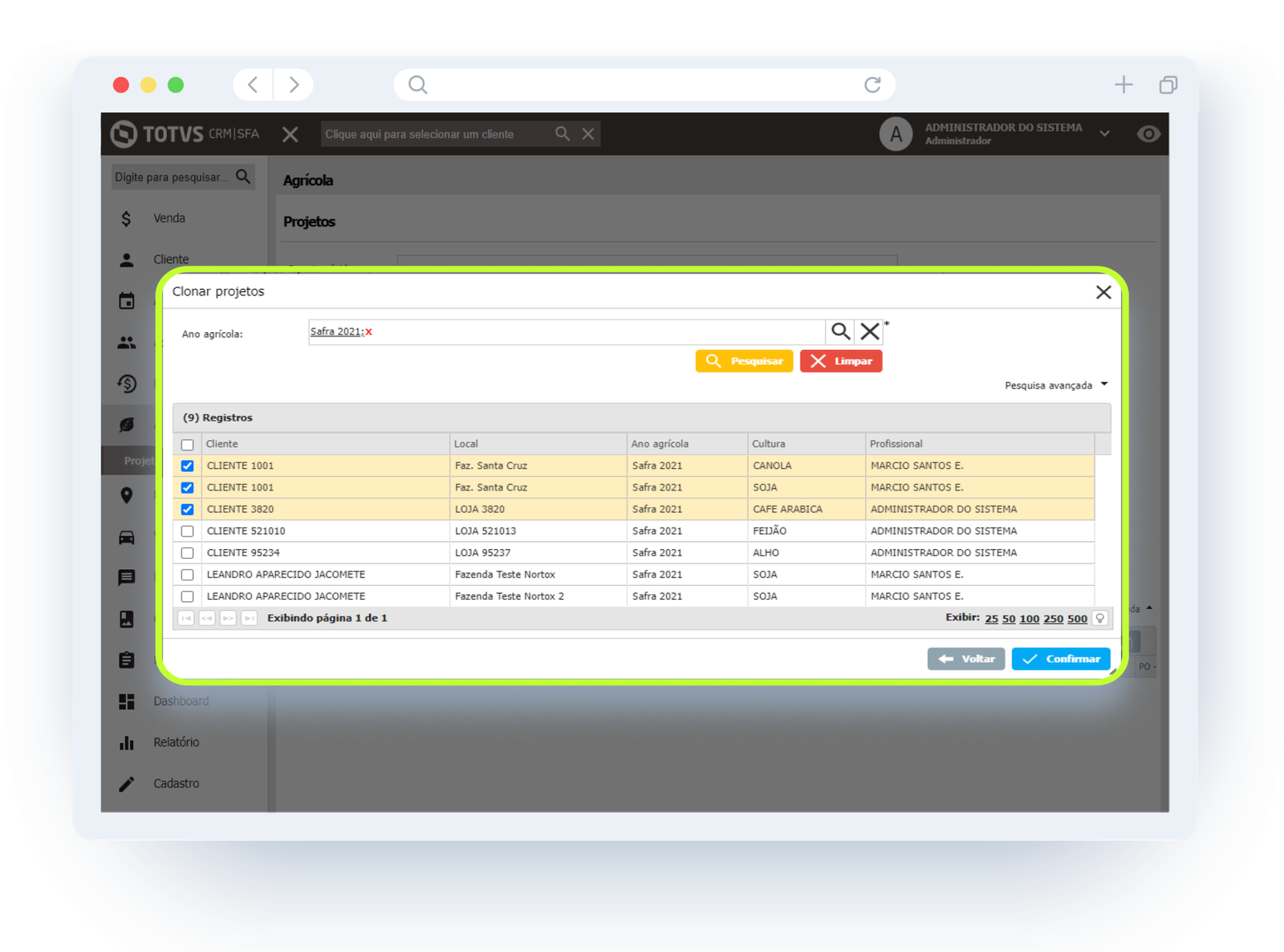Open the Cadastro menu item
The image size is (1284, 952).
point(177,783)
